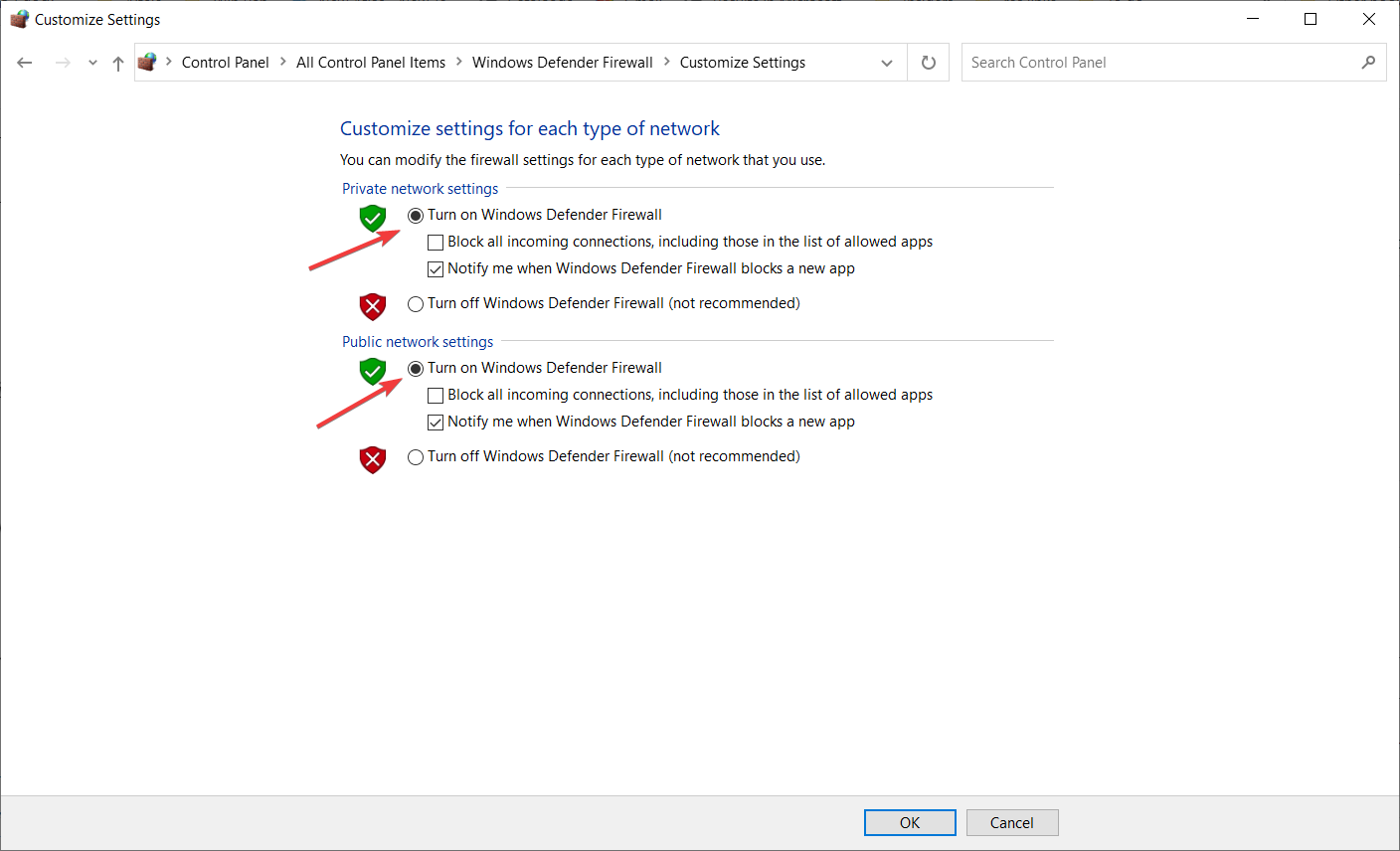Minimize the Customize Settings window
Image resolution: width=1400 pixels, height=851 pixels.
tap(1253, 19)
